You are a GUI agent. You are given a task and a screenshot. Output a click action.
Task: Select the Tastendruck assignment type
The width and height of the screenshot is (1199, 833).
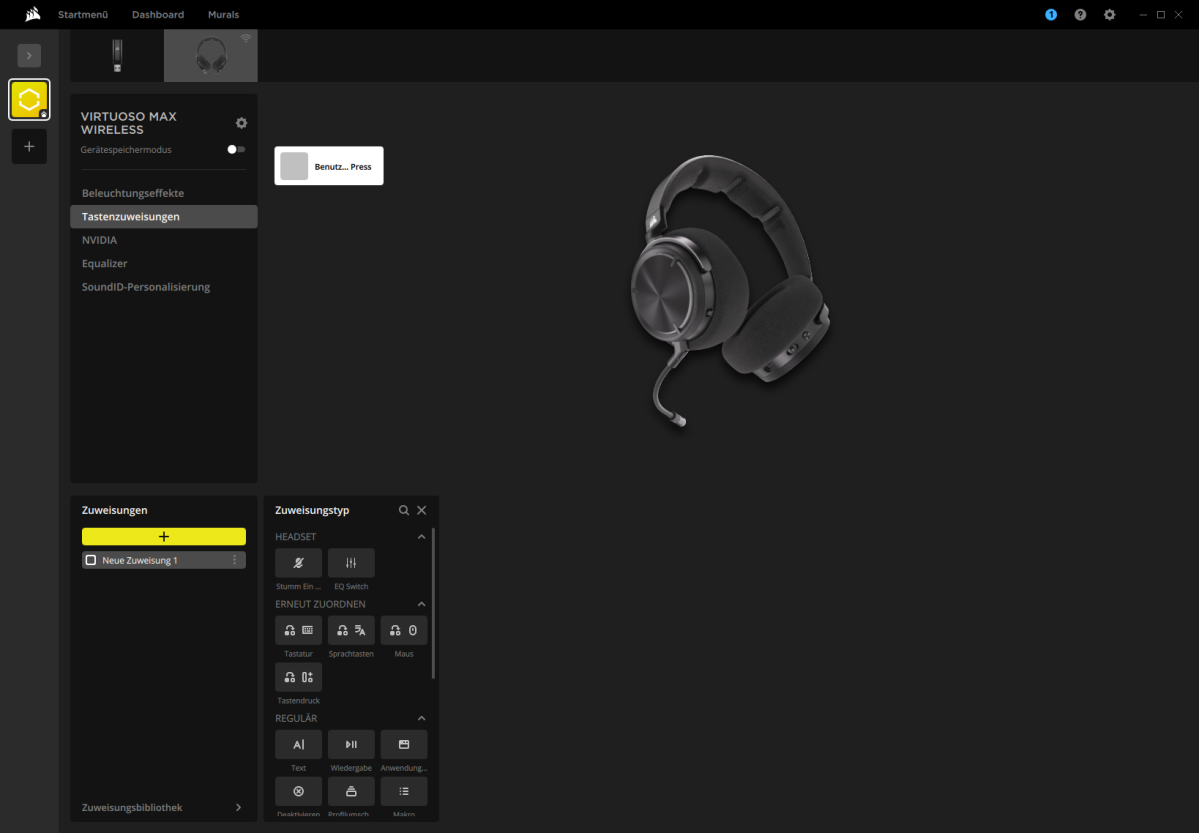tap(298, 677)
